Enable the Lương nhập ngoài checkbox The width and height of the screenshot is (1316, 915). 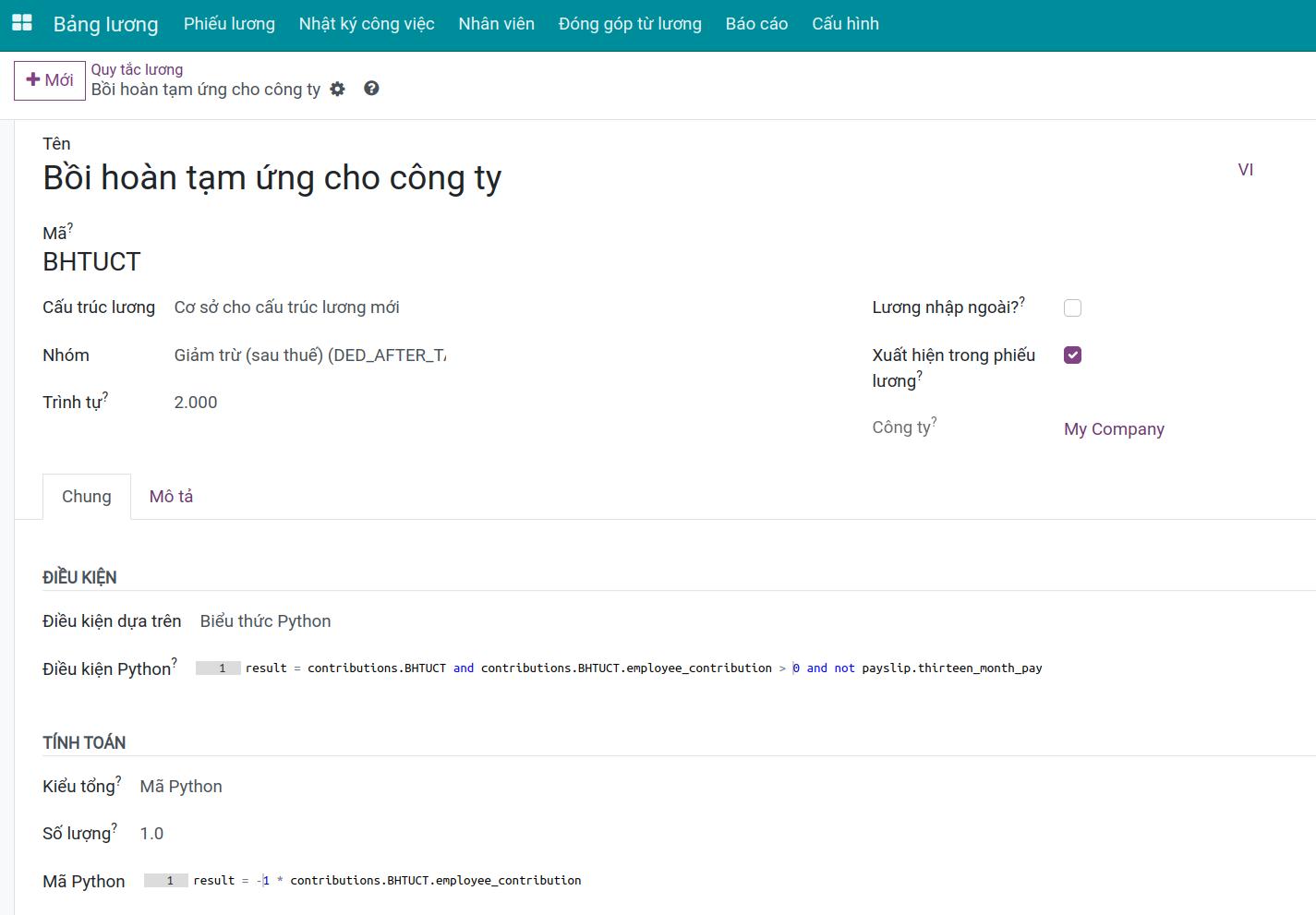(1072, 307)
